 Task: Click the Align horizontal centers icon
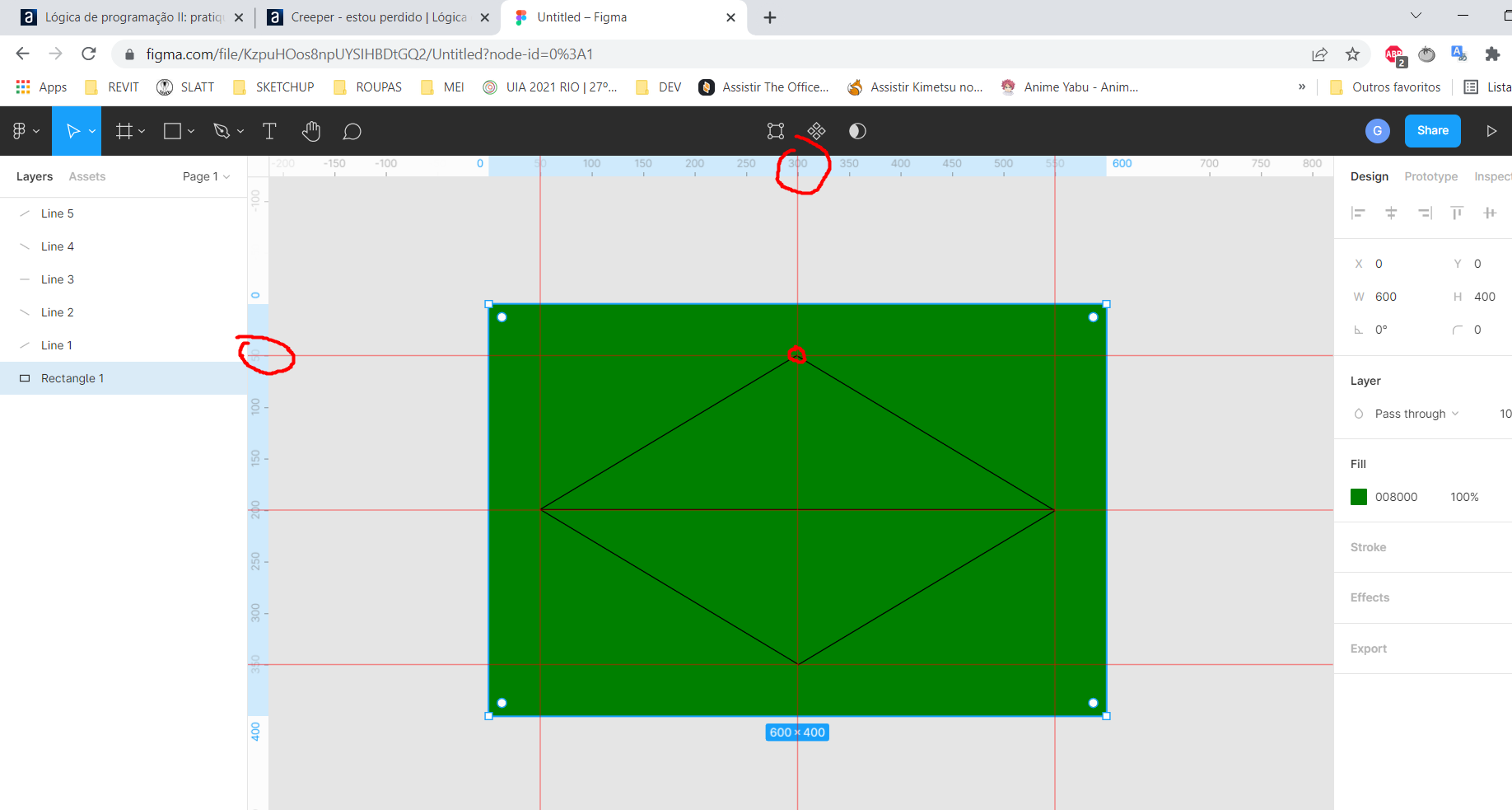click(1391, 213)
